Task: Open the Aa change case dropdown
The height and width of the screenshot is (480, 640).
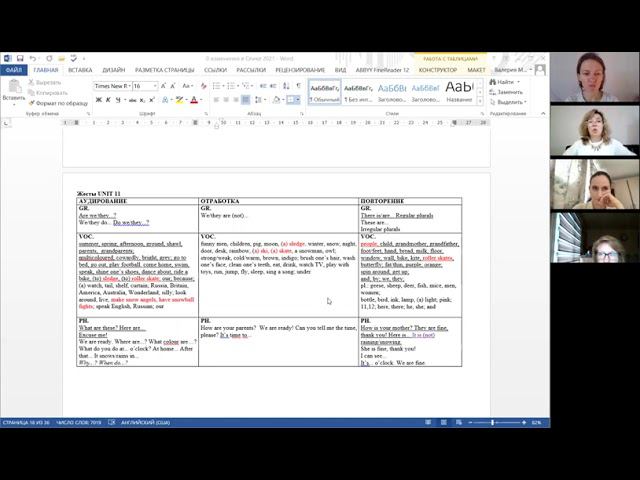Action: pyautogui.click(x=187, y=86)
